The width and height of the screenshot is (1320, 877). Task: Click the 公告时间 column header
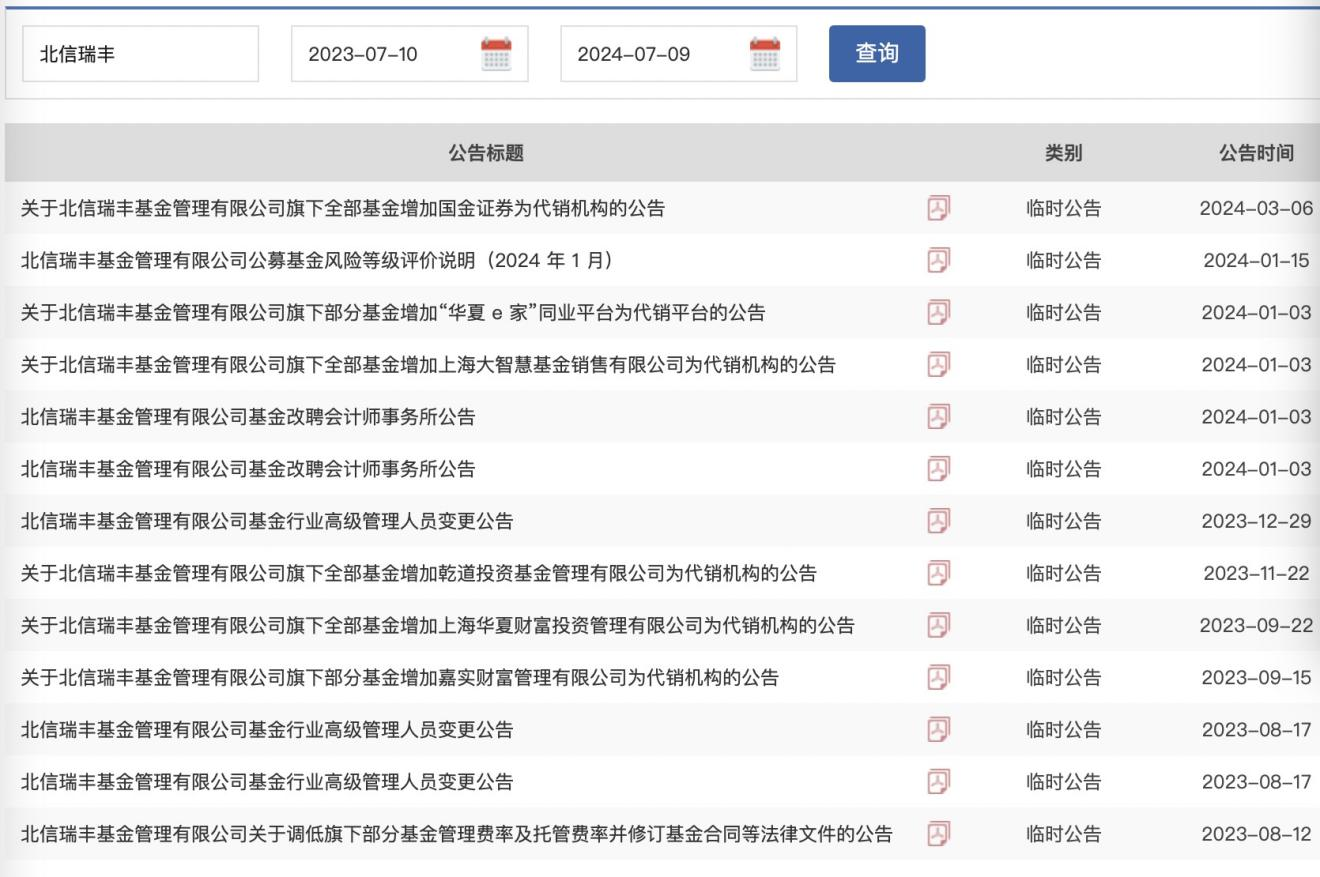coord(1256,153)
